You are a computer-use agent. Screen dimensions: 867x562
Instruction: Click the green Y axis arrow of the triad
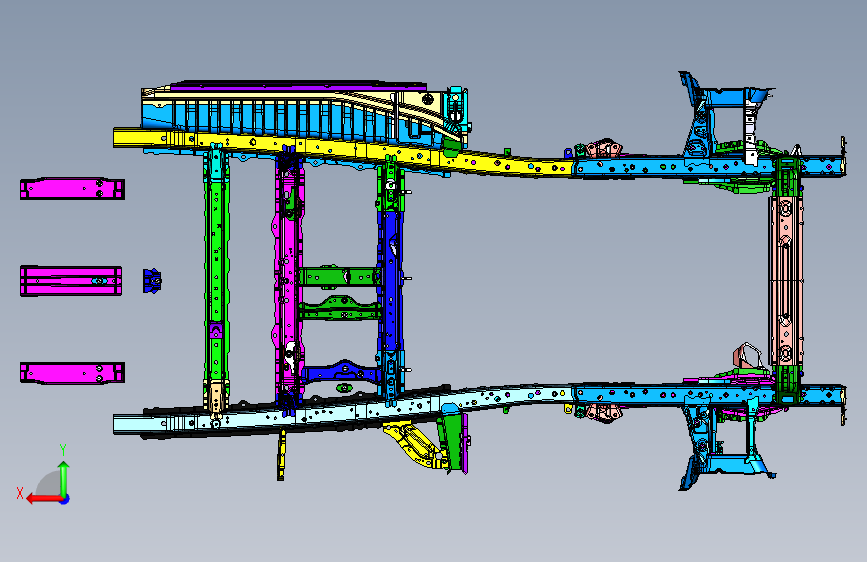[64, 478]
